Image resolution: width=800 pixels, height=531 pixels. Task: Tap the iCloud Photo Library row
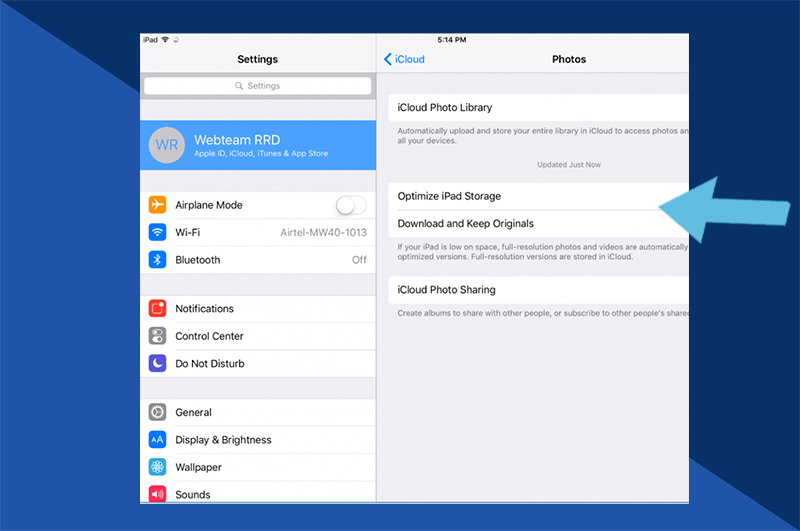(538, 107)
